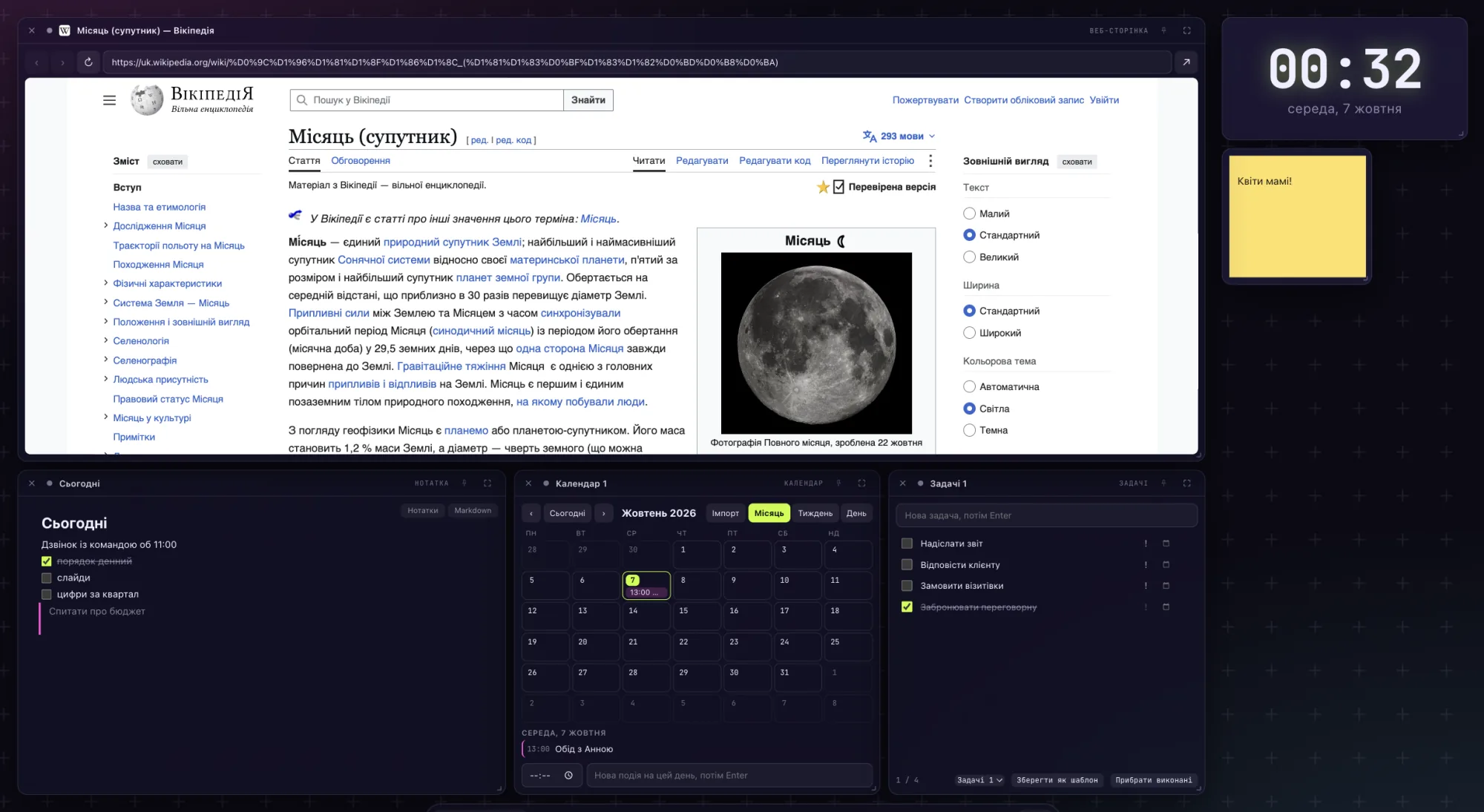Pin the Задачі 1 panel
This screenshot has height=812, width=1484.
[x=1163, y=483]
